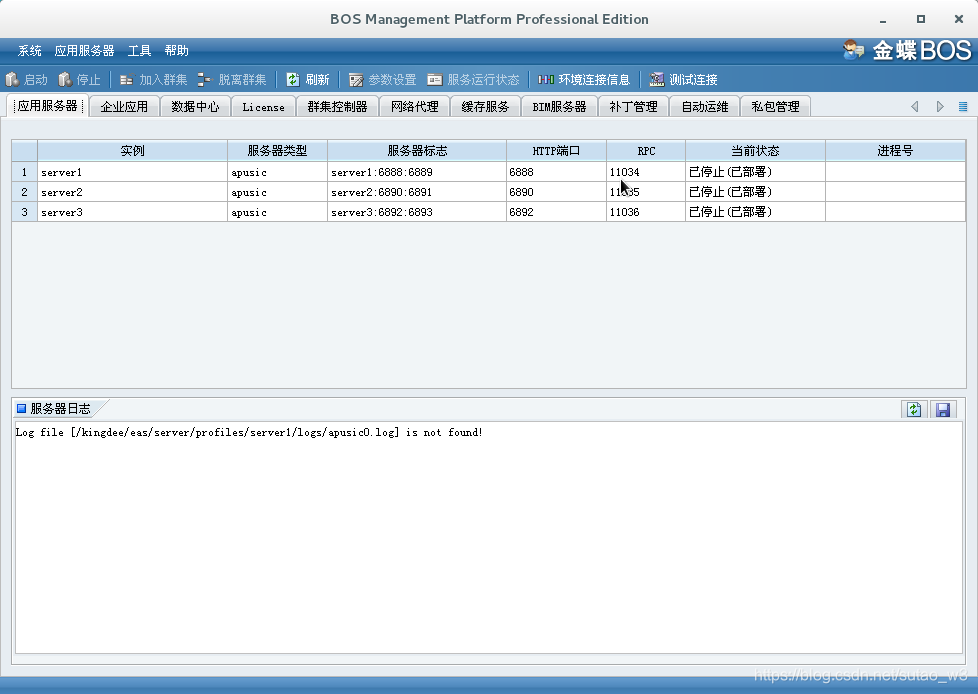Switch to the 自动运维 tab
978x694 pixels.
(x=705, y=107)
